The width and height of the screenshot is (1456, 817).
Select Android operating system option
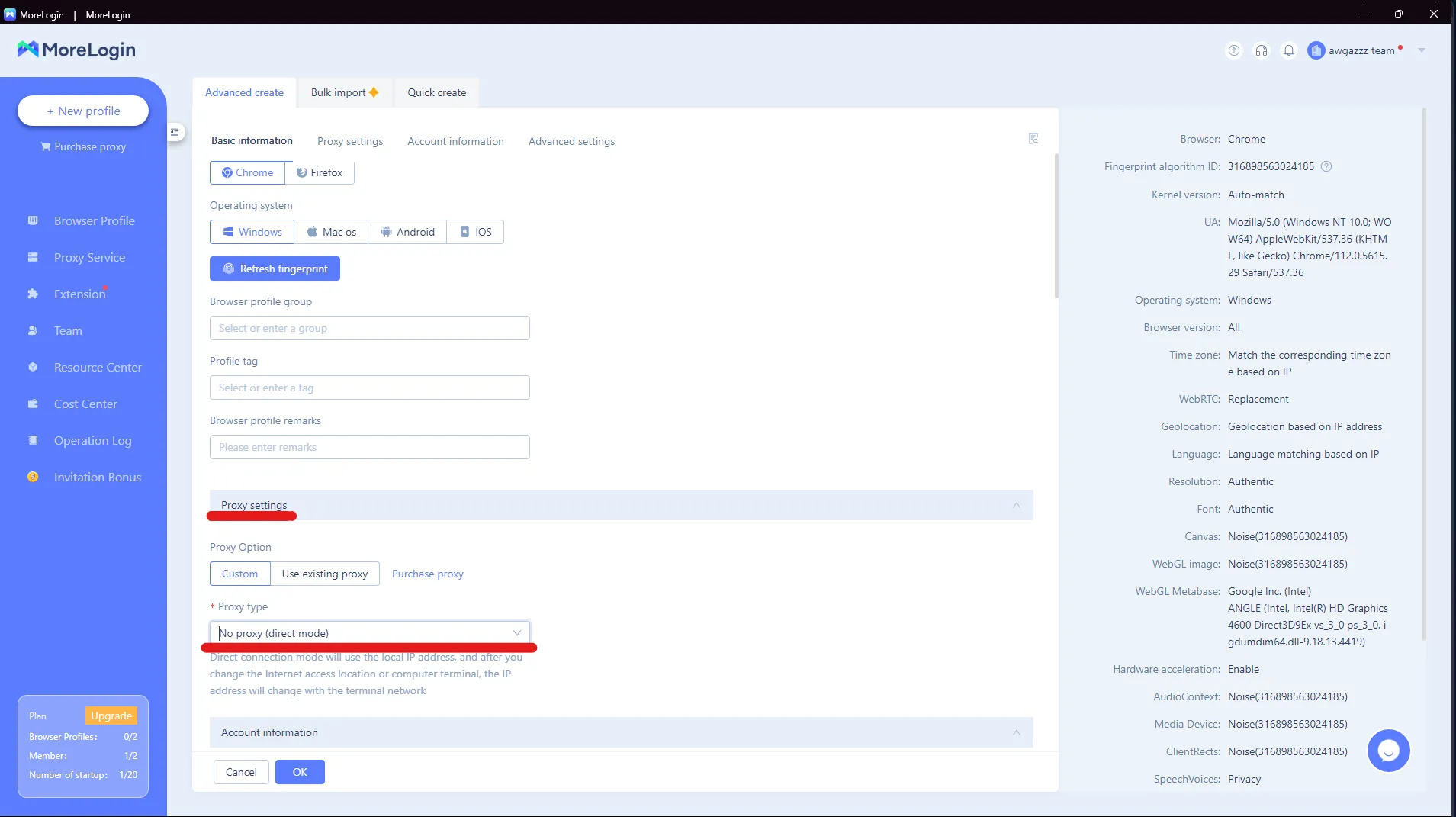(x=407, y=232)
